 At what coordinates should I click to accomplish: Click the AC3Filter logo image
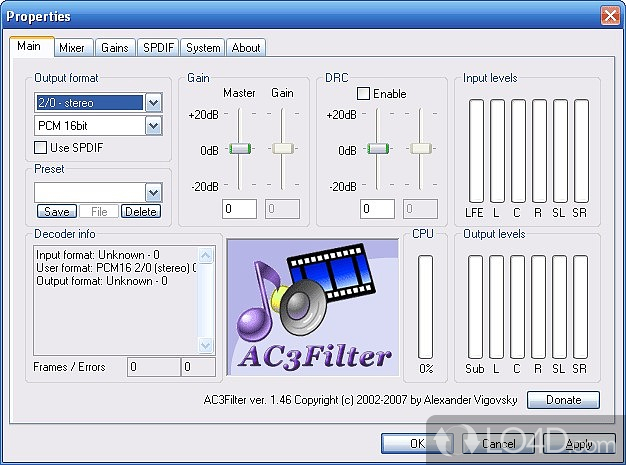pos(313,307)
